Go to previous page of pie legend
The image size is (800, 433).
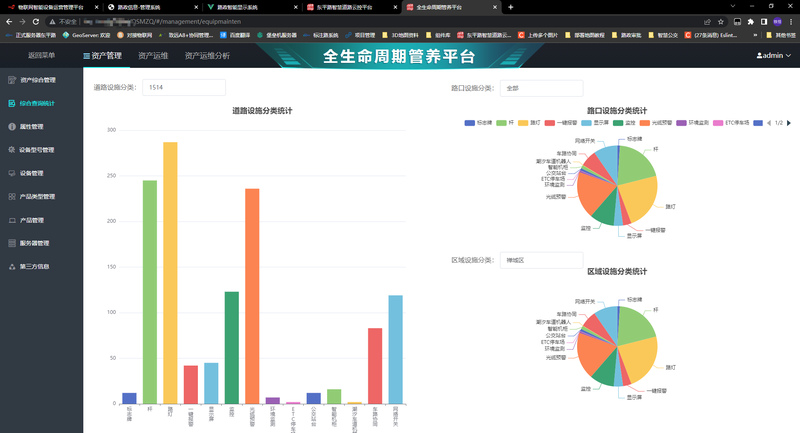[x=769, y=123]
